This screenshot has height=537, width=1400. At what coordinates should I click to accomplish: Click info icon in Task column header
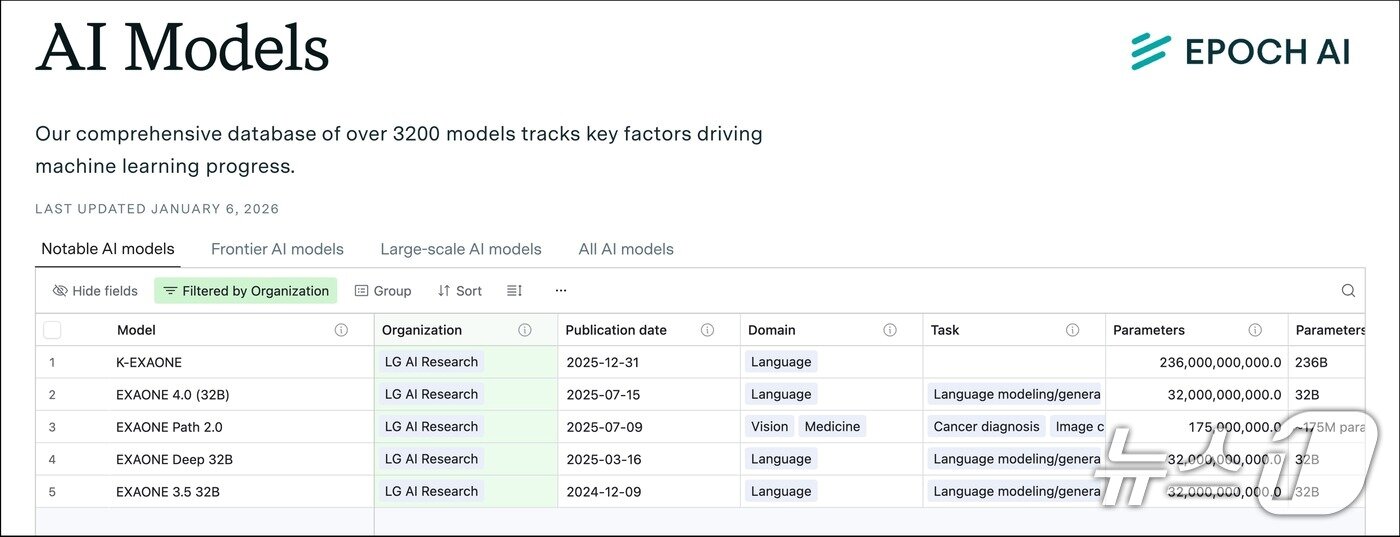click(1072, 330)
